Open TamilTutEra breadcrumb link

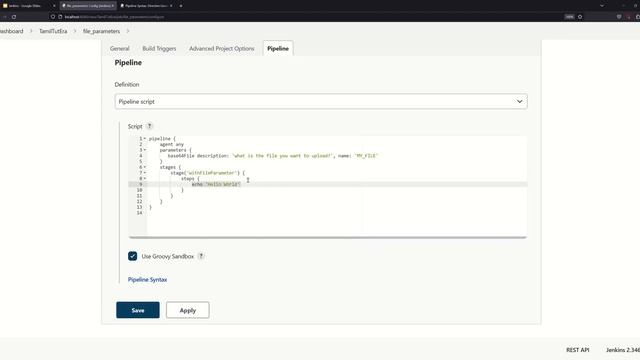[53, 31]
